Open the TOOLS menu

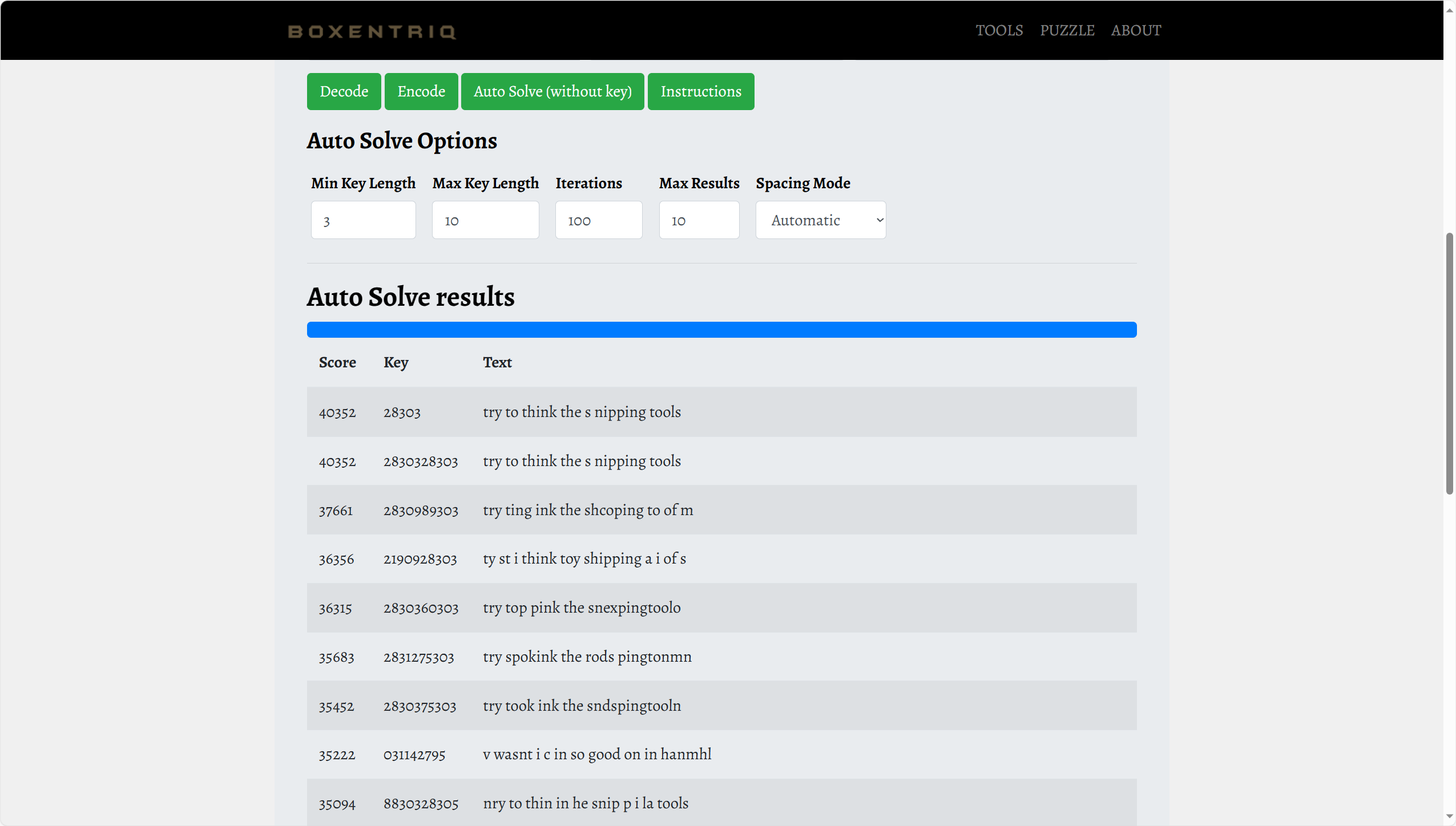click(999, 30)
